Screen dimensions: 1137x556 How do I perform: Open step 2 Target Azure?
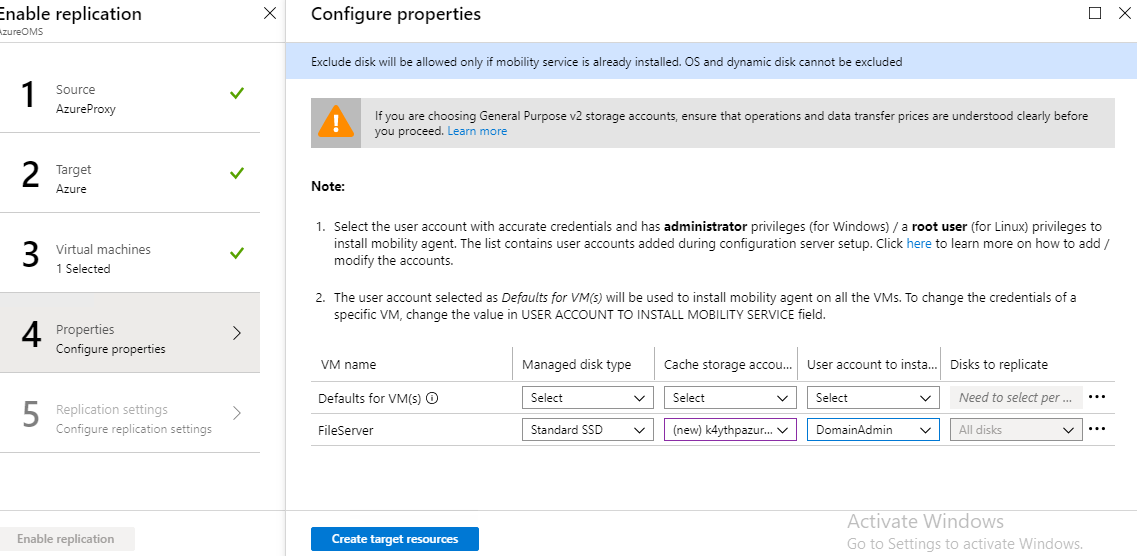(x=130, y=173)
